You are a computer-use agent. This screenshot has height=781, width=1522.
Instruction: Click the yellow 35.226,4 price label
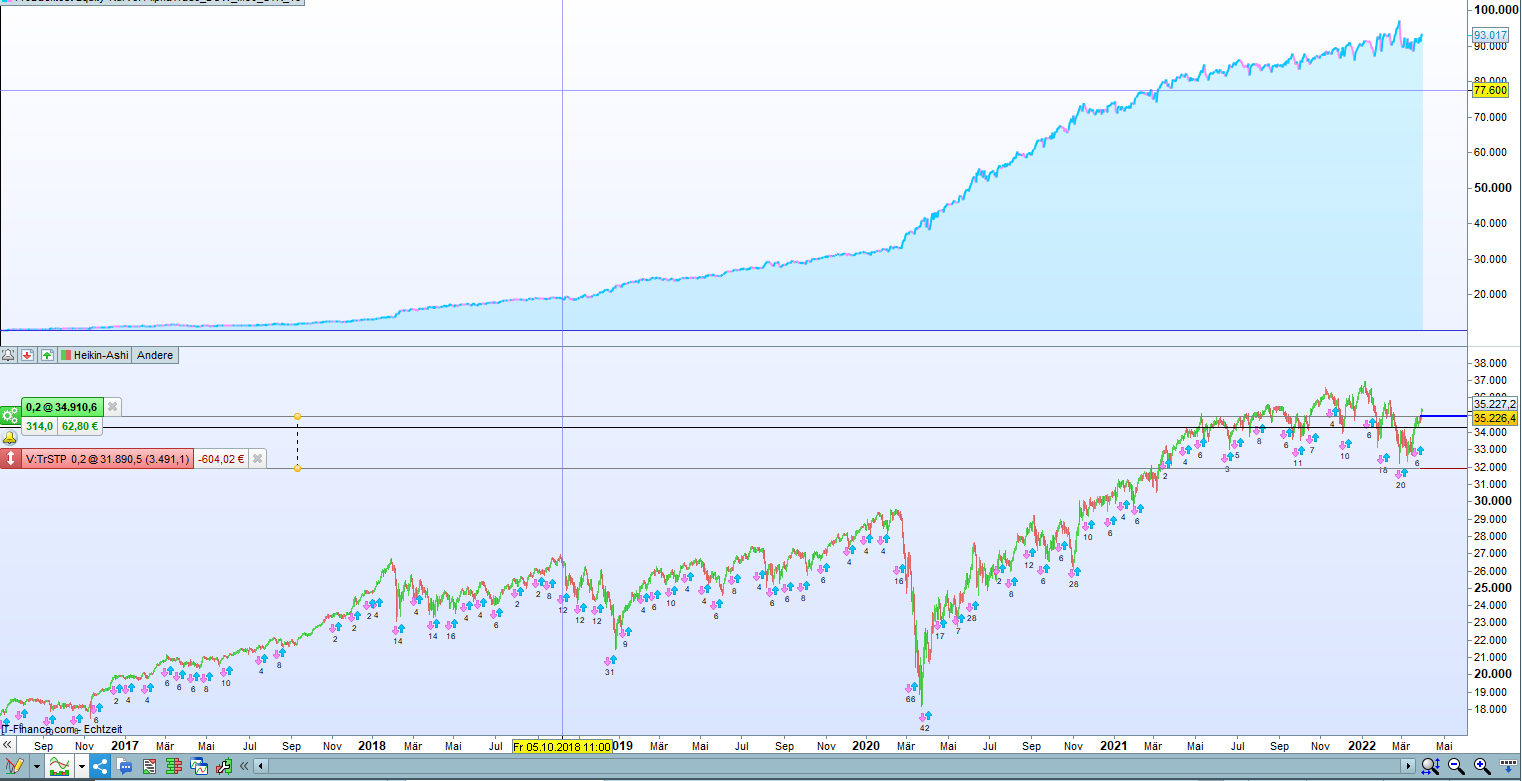(1494, 418)
